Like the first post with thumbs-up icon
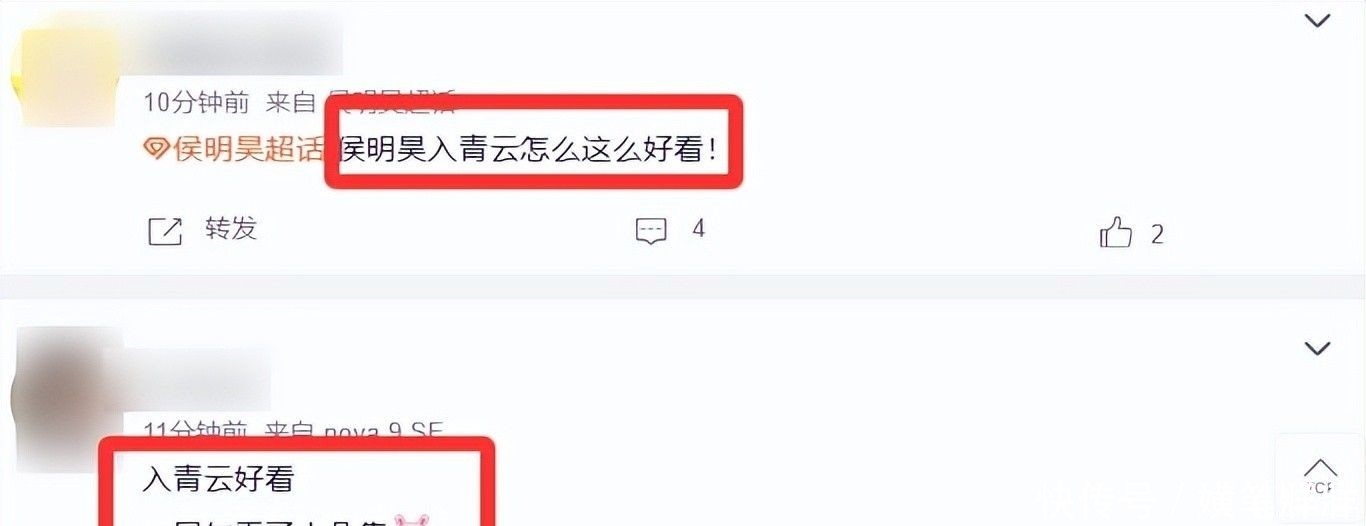The width and height of the screenshot is (1366, 526). (x=1116, y=233)
